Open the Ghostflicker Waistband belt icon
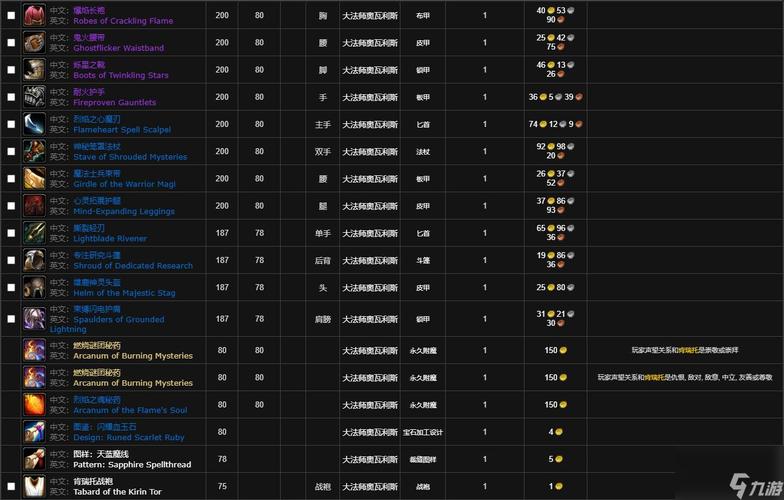Viewport: 784px width, 500px height. click(x=34, y=42)
